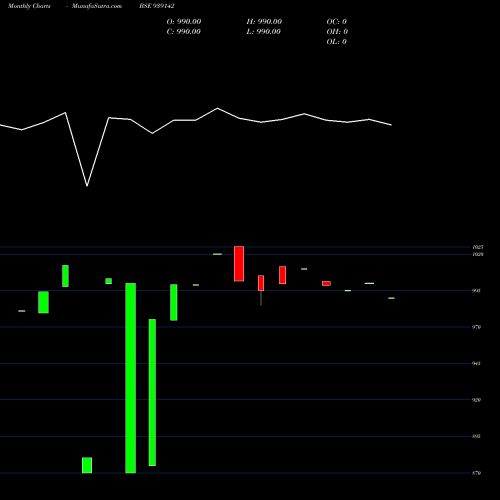Screen dimensions: 500x500
Task: Click the "OC: 0" reading
Action: click(x=337, y=22)
